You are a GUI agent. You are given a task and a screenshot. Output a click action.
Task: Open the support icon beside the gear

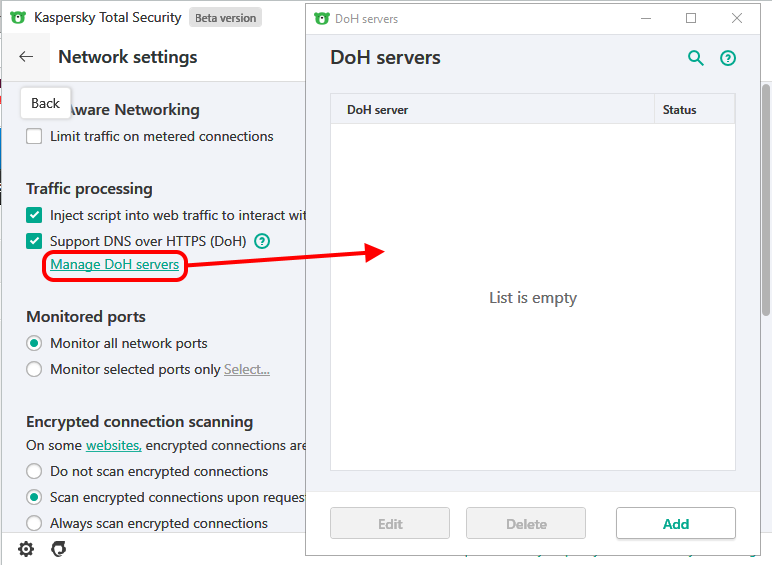58,548
